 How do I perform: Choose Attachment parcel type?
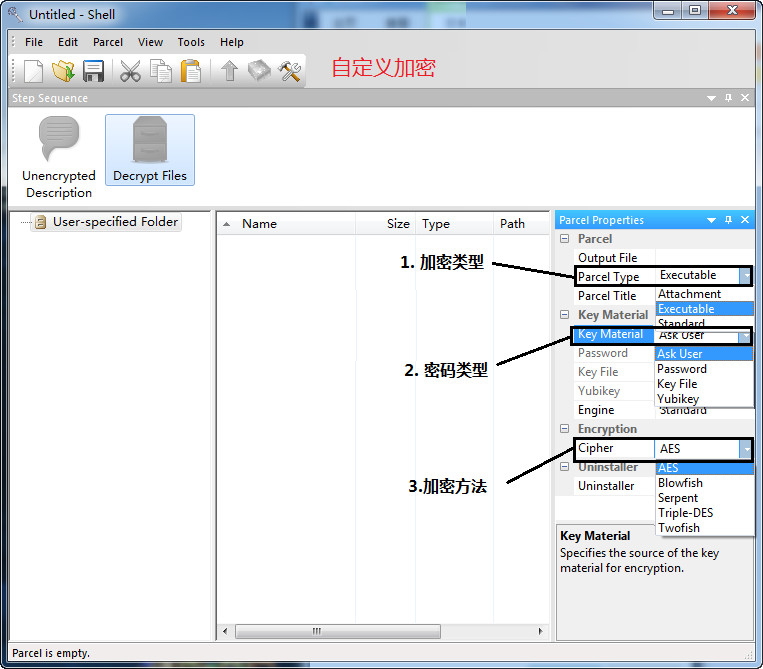[704, 294]
